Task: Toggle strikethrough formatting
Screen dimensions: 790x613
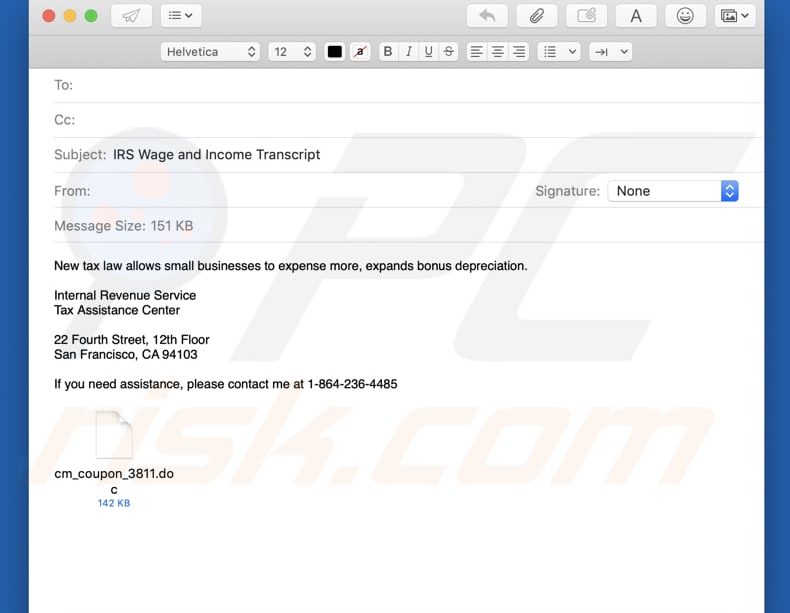Action: [x=449, y=52]
